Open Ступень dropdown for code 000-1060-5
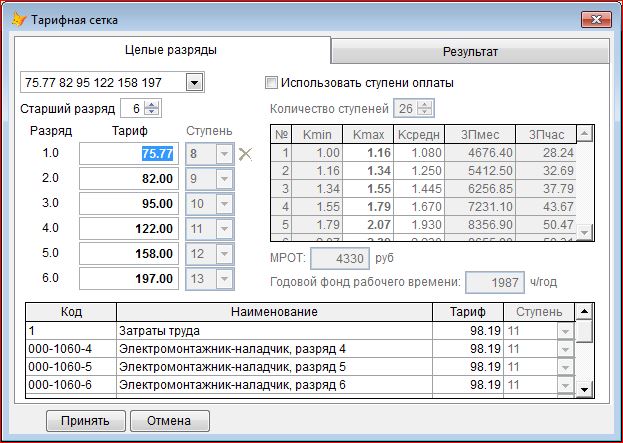Image resolution: width=623 pixels, height=443 pixels. pyautogui.click(x=565, y=367)
